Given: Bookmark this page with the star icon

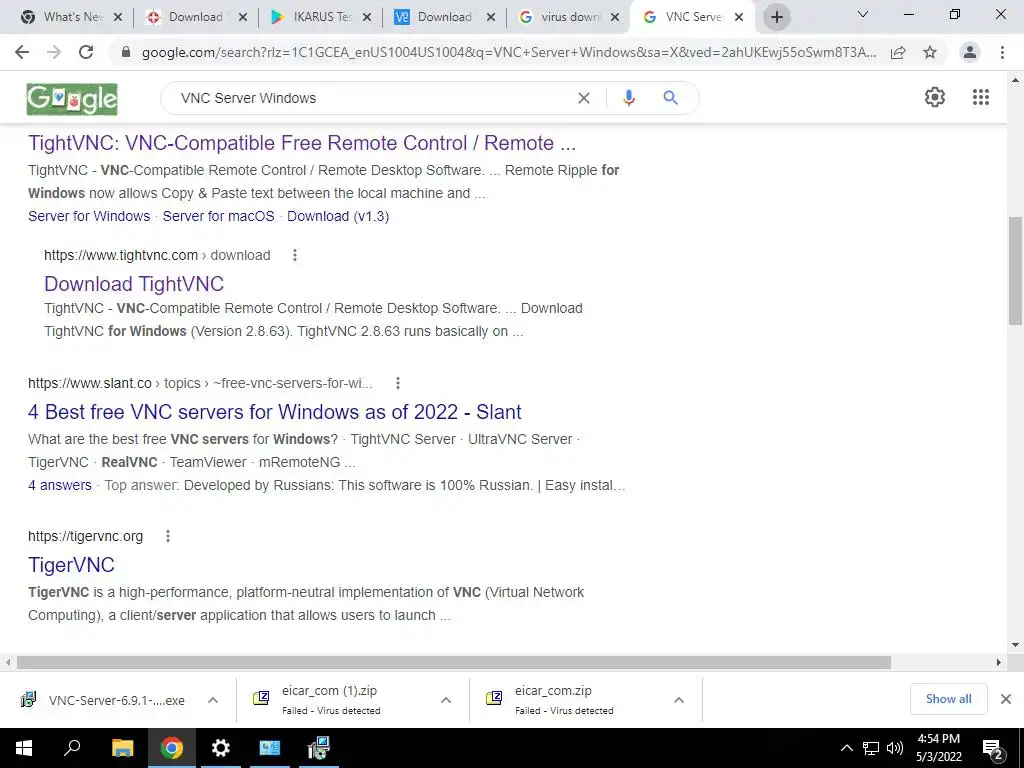Looking at the screenshot, I should 930,52.
